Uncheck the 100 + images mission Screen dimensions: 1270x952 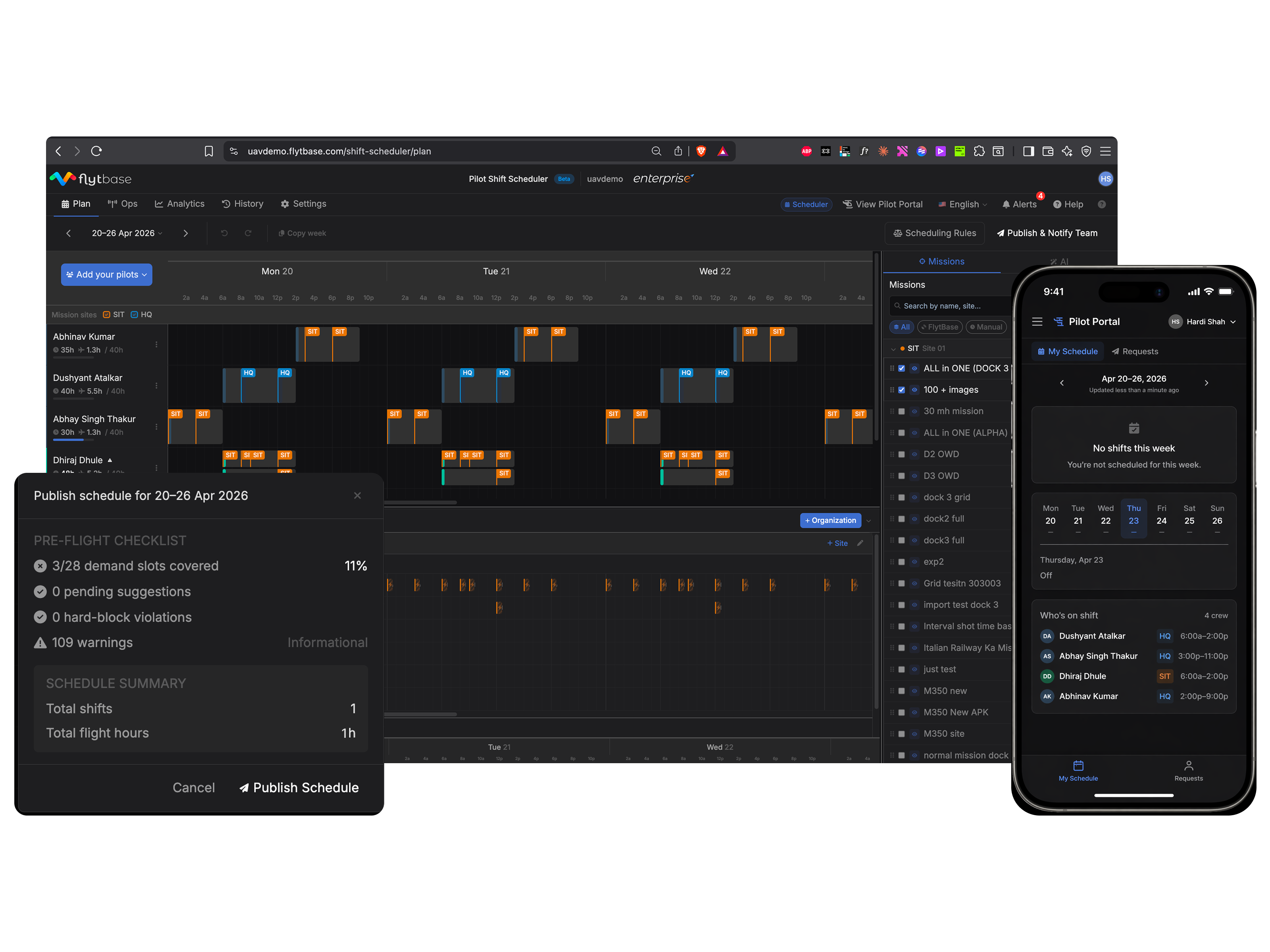(901, 390)
